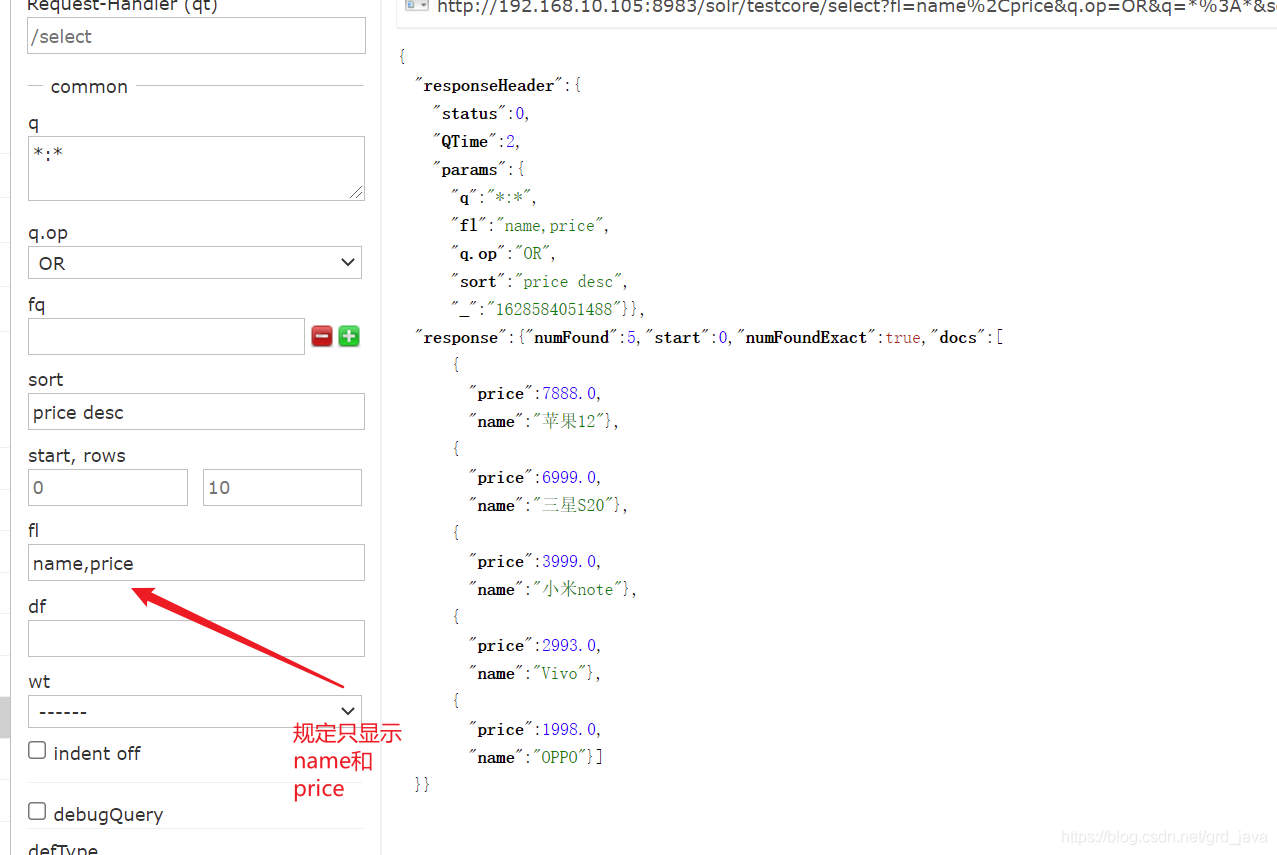Screen dimensions: 1277x855
Task: Click the q query textarea containing *:*
Action: pos(196,168)
